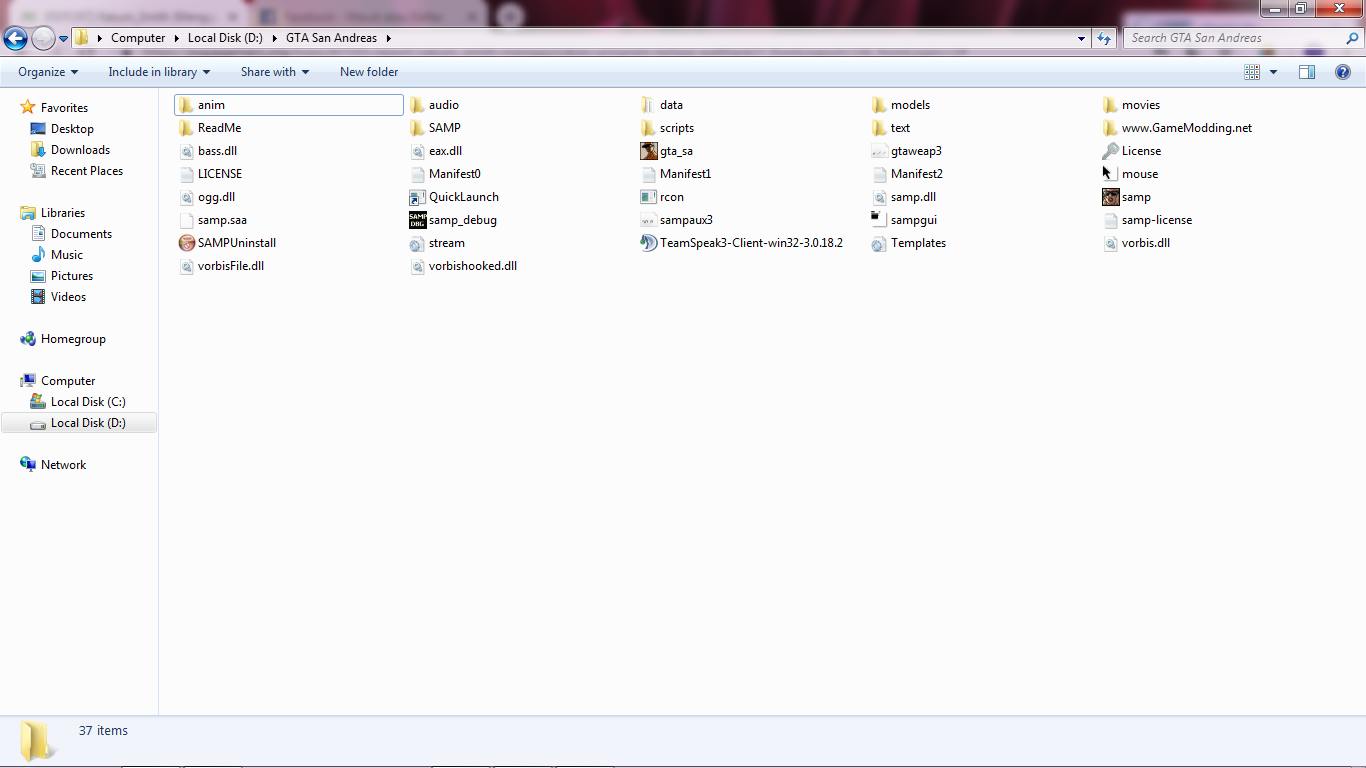Launch the samp application icon
The image size is (1366, 768).
tap(1111, 197)
